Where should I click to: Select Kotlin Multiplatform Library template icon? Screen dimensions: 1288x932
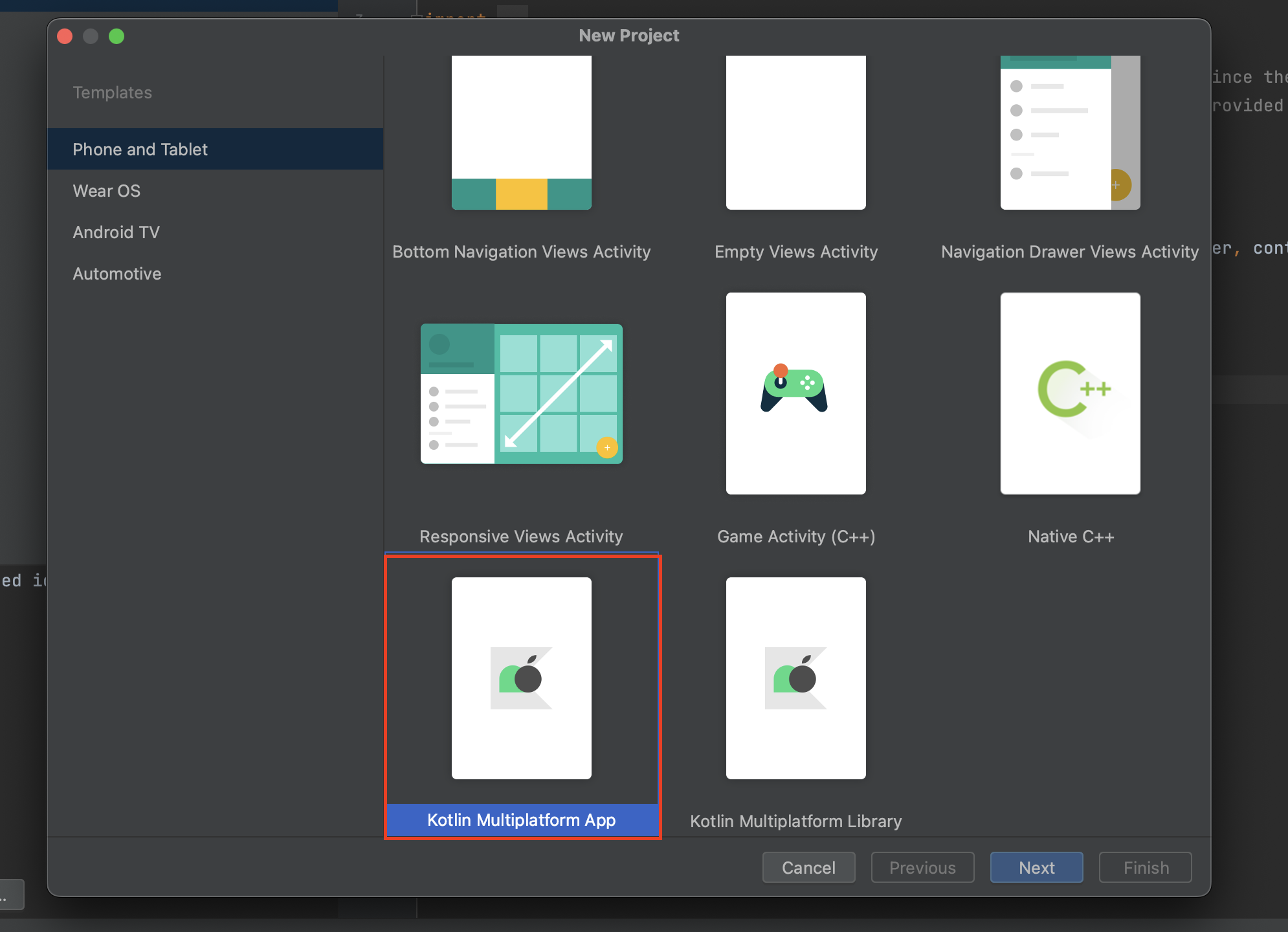click(795, 678)
